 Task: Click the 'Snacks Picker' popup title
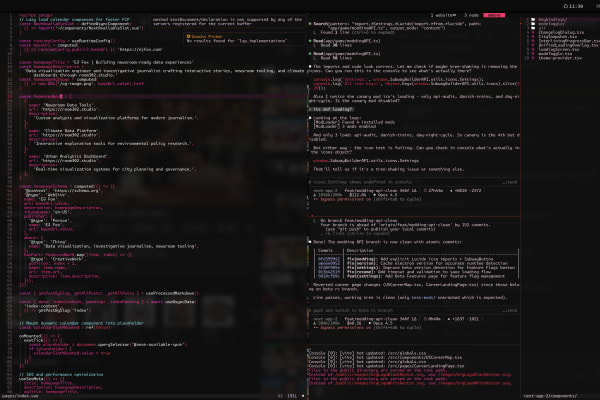205,36
